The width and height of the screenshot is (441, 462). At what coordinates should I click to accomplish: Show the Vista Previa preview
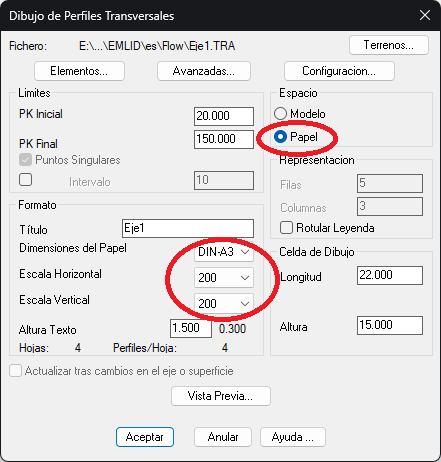tap(220, 396)
